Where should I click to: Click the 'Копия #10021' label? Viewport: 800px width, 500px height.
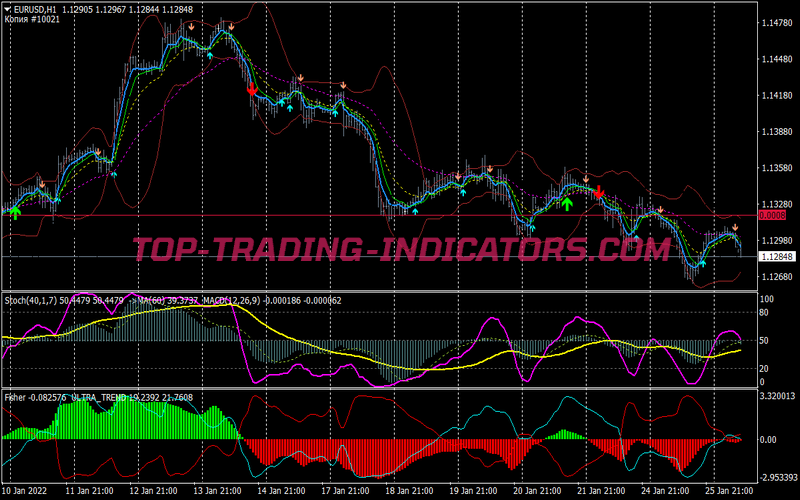(x=32, y=19)
